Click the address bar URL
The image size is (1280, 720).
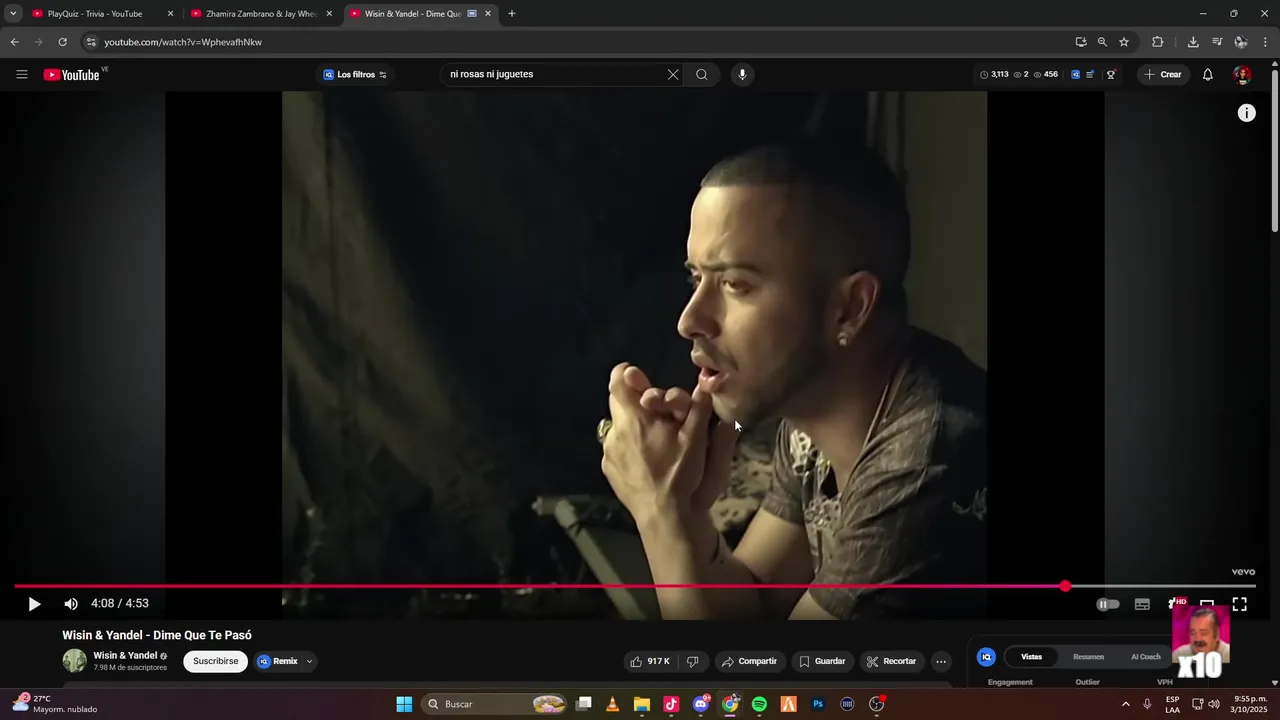point(183,42)
